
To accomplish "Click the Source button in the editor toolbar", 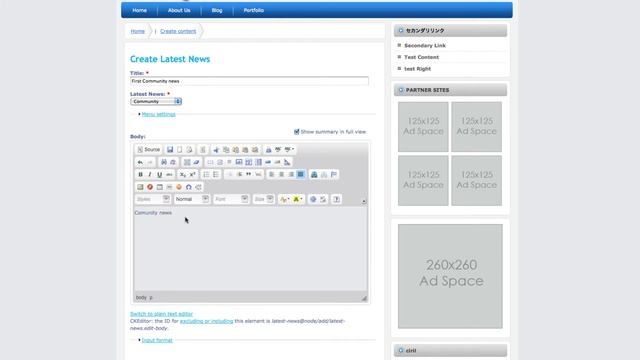I will (149, 150).
